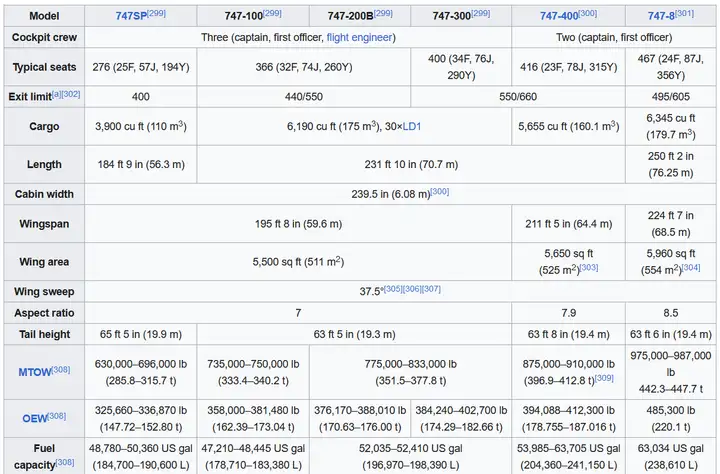Click '195 ft 8 in (59.6 m)' wingspan cell

[298, 224]
